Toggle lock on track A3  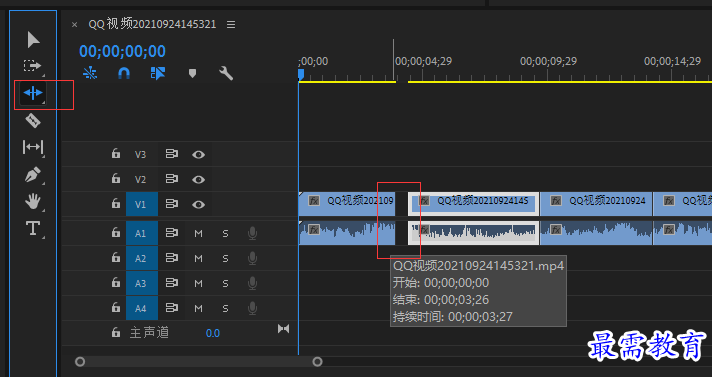pyautogui.click(x=116, y=283)
